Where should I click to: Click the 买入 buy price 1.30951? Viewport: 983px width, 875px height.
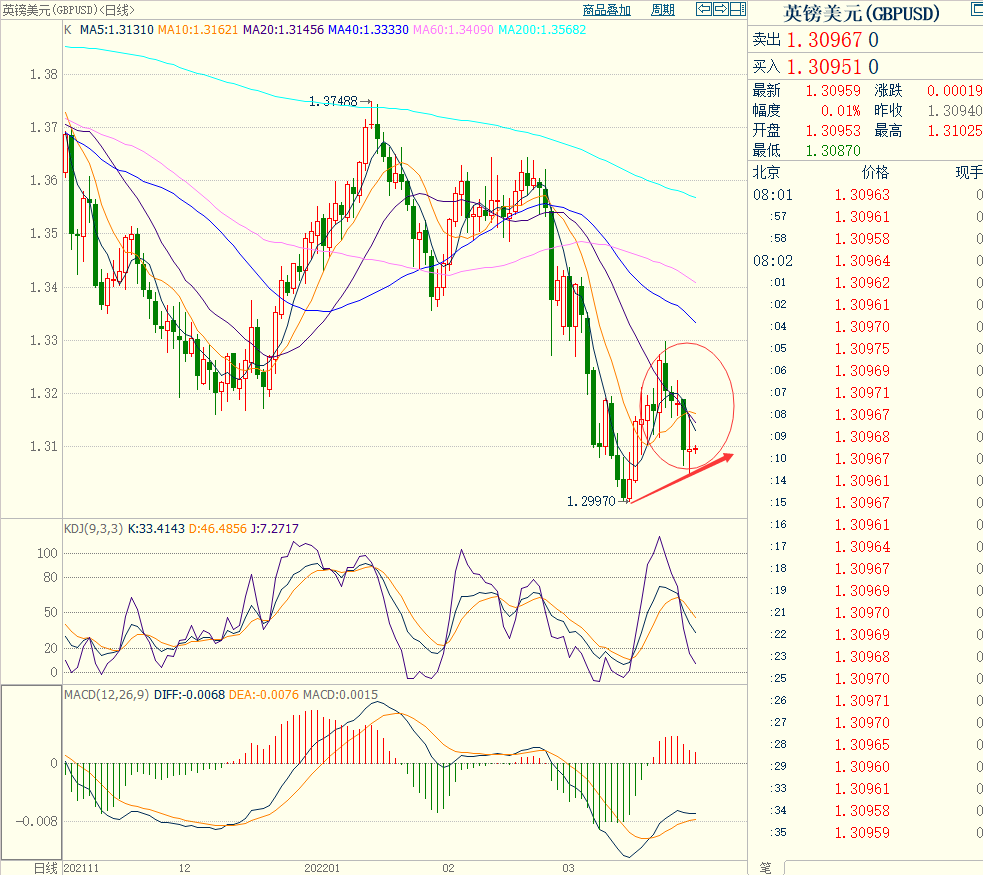tap(824, 66)
